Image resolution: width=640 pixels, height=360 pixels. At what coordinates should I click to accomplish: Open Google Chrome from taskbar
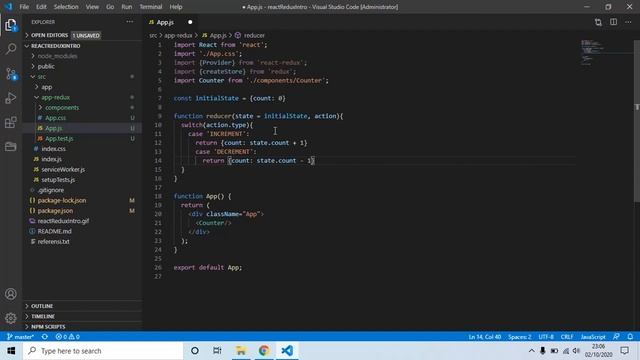coord(264,351)
